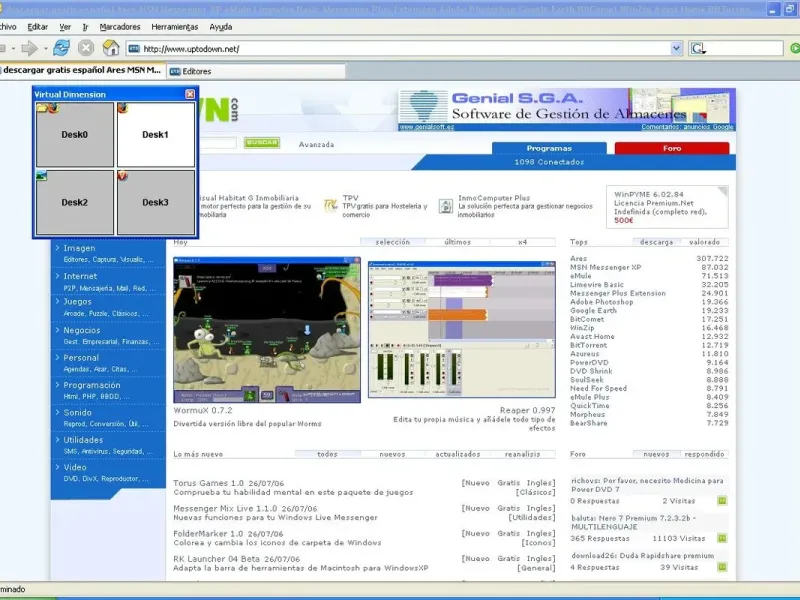Click the folder icon on Desk0
The image size is (800, 600).
pyautogui.click(x=42, y=108)
